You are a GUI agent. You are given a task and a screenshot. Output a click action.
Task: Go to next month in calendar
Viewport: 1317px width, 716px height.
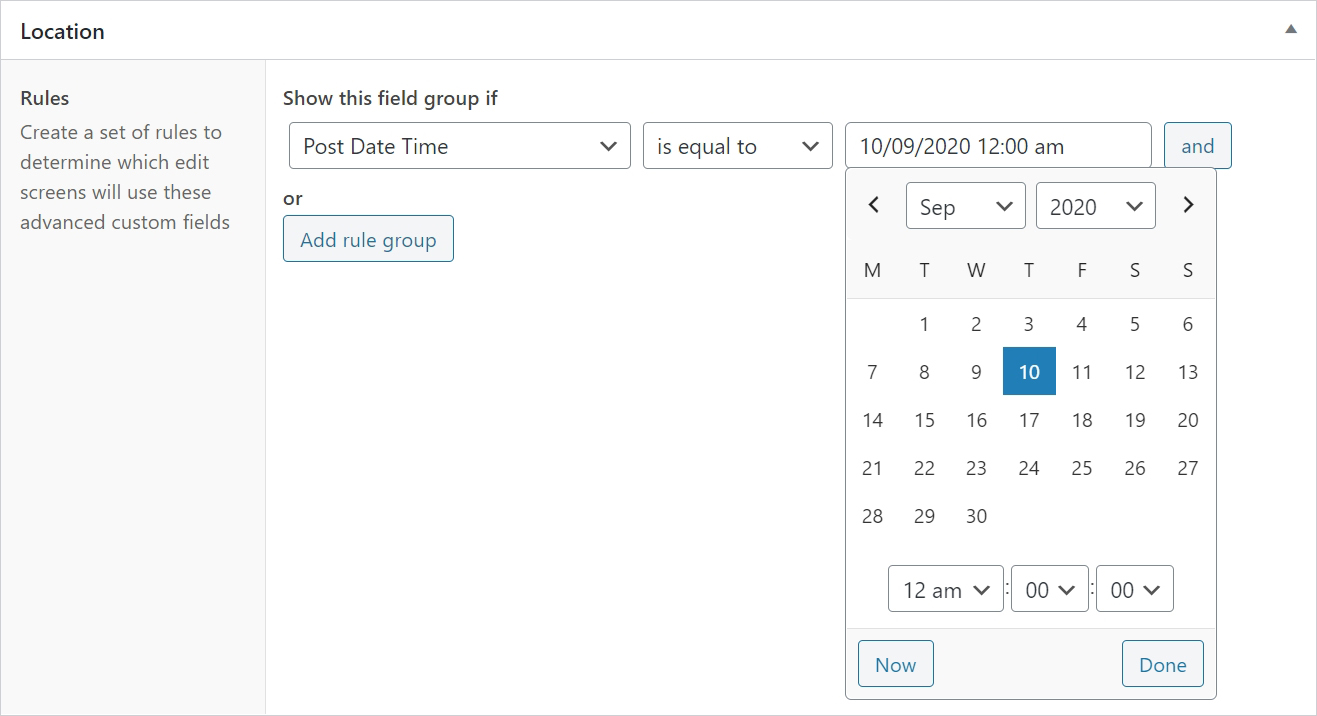1188,205
